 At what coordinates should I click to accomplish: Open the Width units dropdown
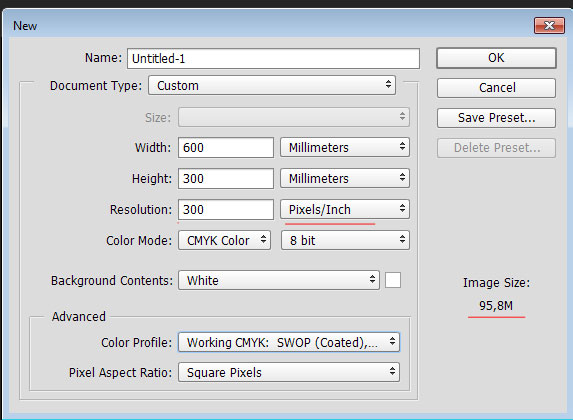pyautogui.click(x=345, y=148)
